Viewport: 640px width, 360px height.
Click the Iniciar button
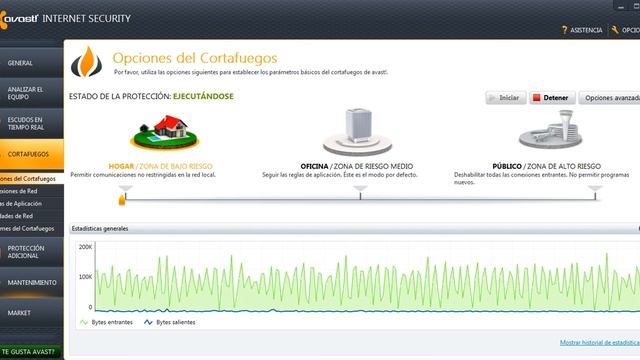506,98
